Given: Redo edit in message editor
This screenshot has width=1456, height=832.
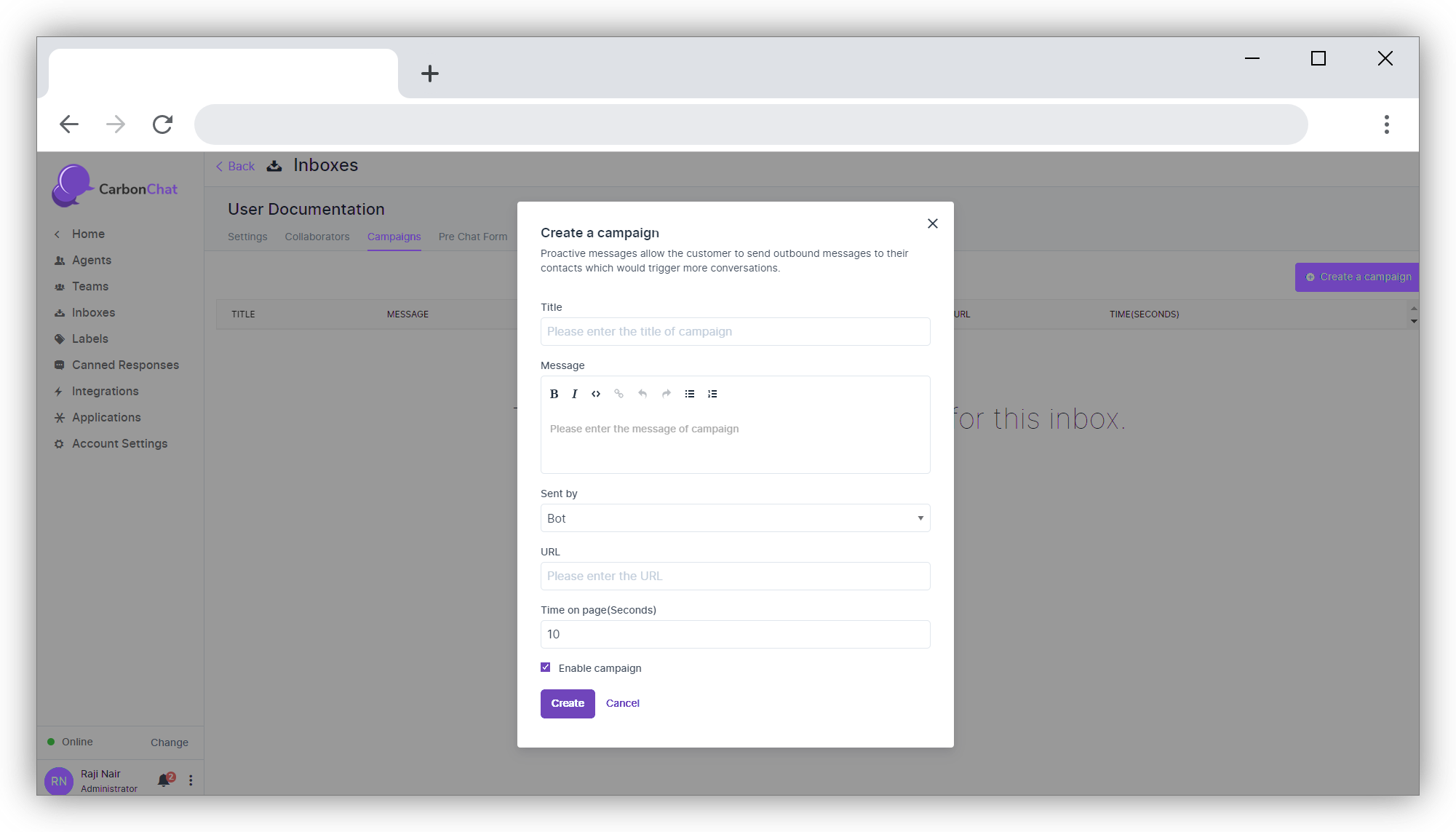Looking at the screenshot, I should pyautogui.click(x=666, y=394).
